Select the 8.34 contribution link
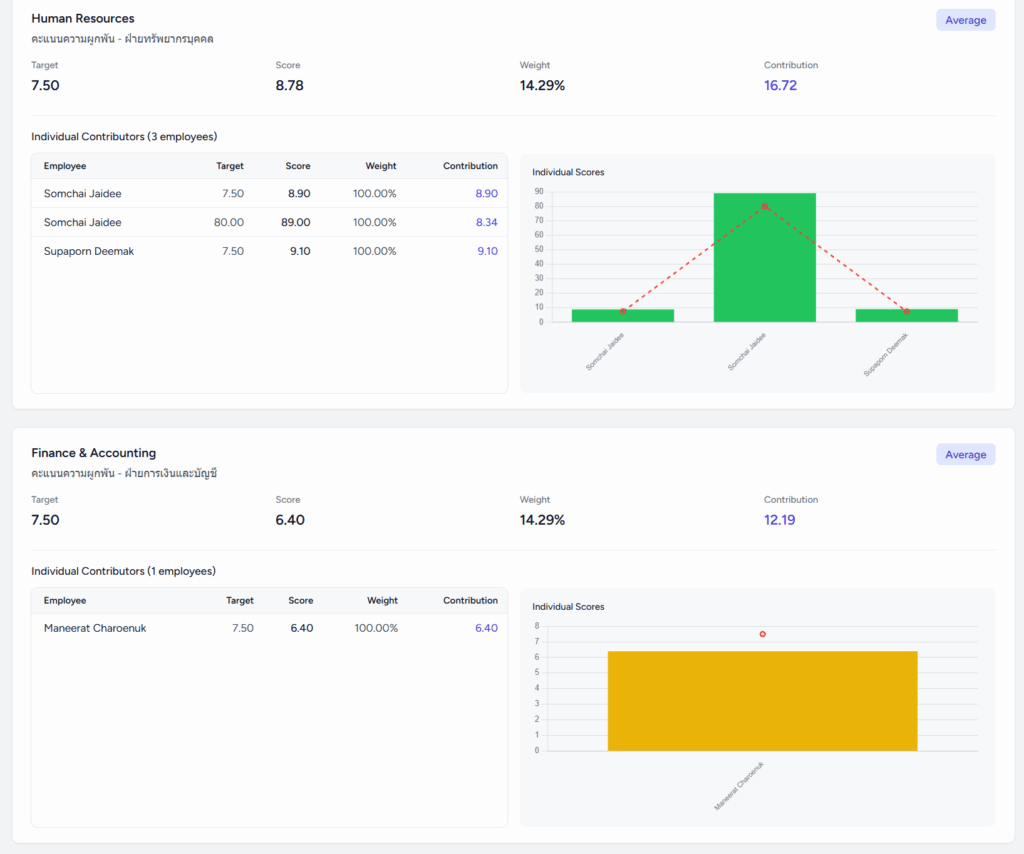 click(486, 222)
